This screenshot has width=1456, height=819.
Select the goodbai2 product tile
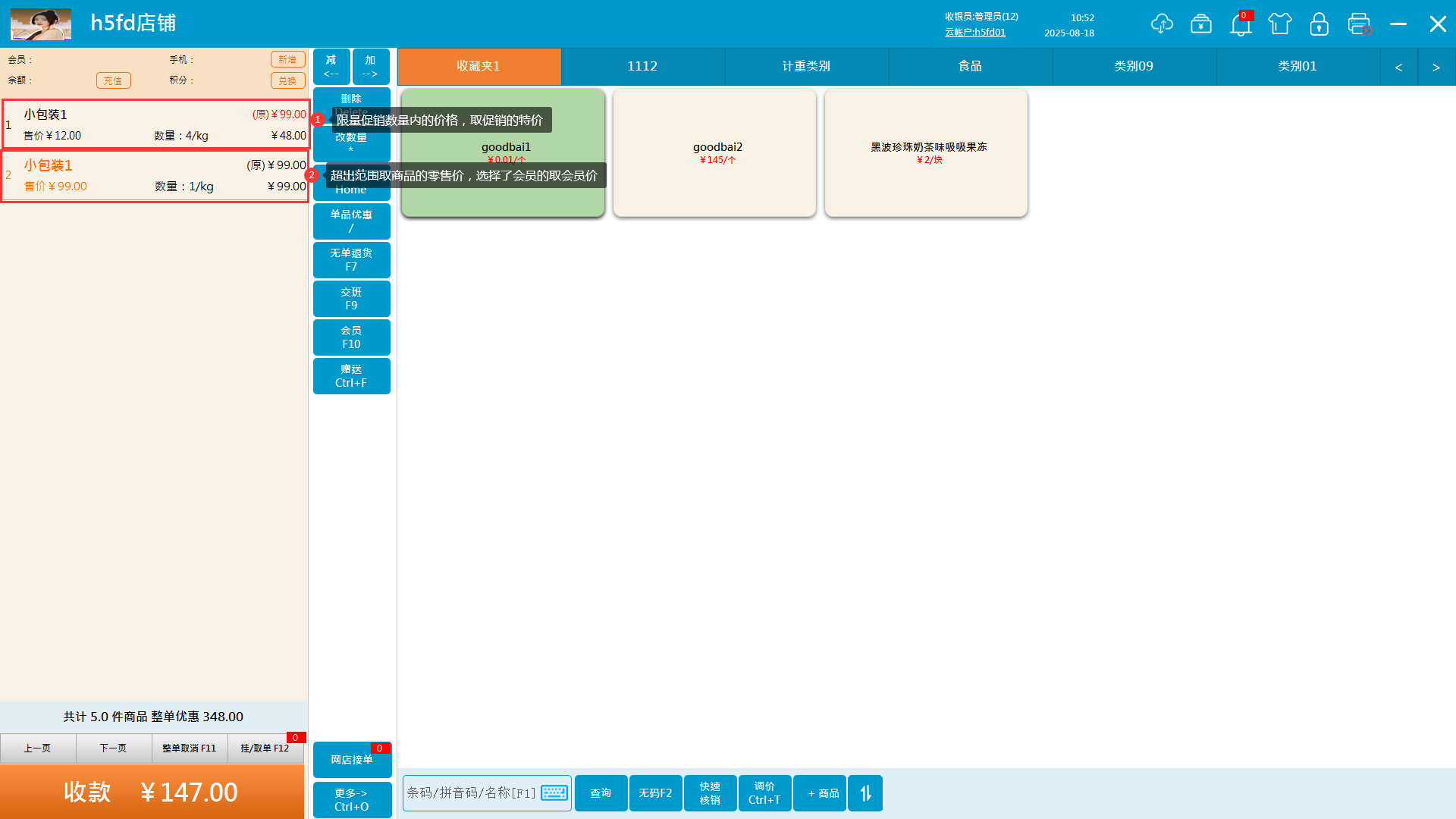click(x=714, y=152)
